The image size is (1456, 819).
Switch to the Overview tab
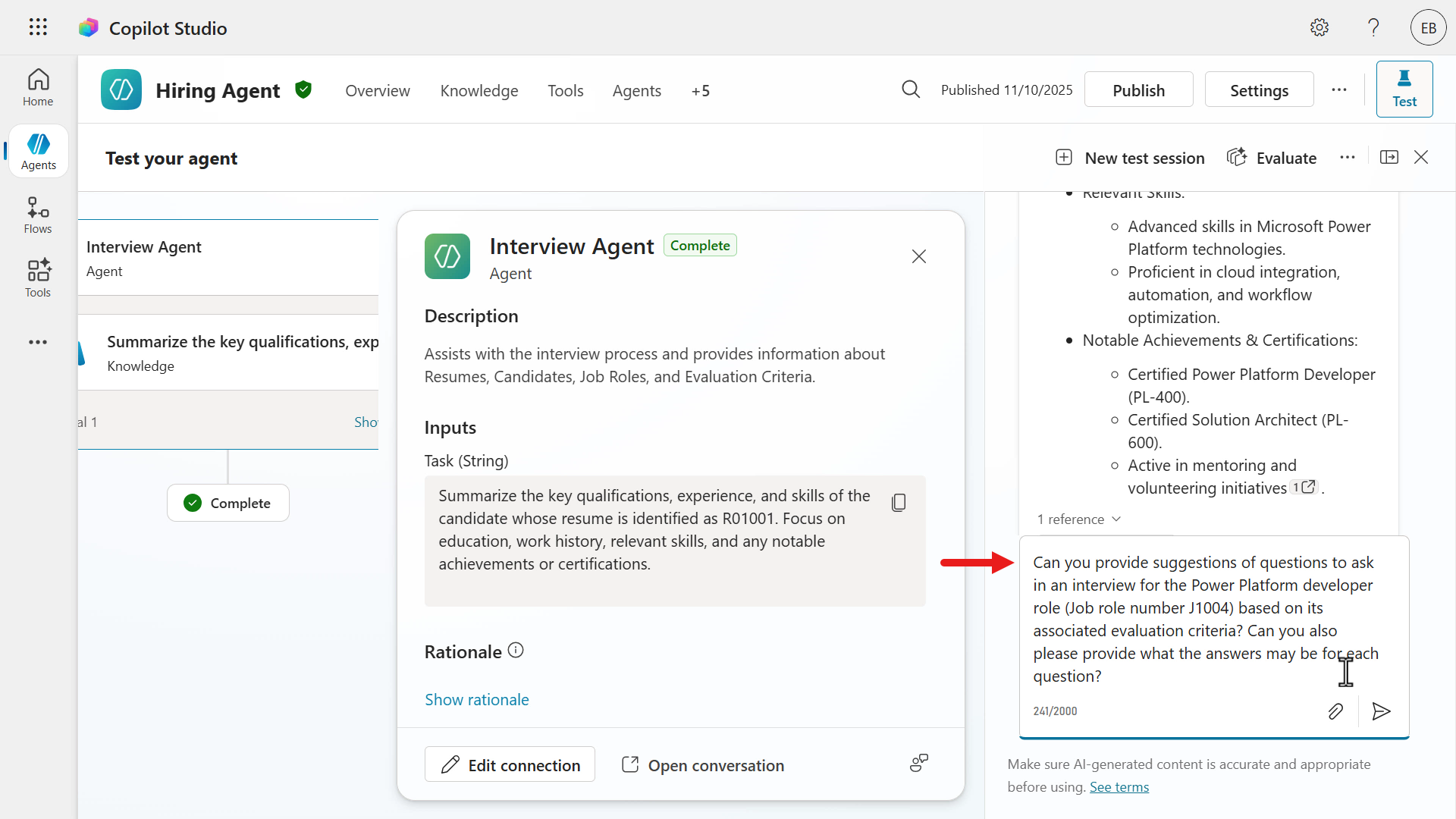pos(378,91)
